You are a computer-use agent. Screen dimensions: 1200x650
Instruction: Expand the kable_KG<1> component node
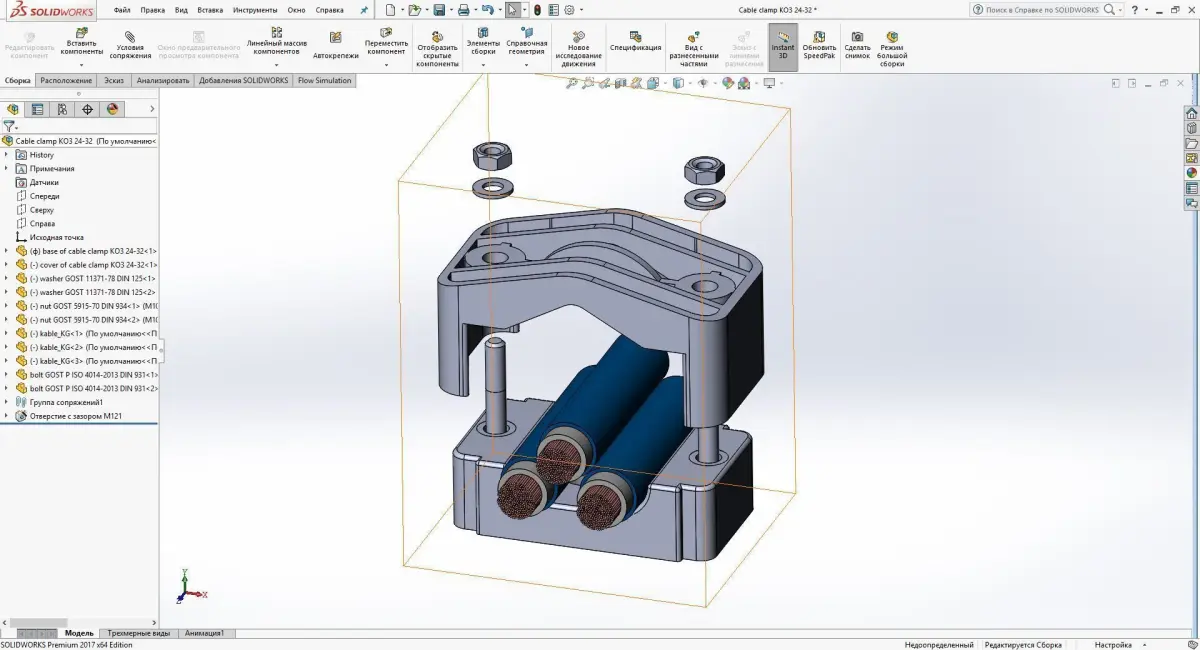(6, 333)
